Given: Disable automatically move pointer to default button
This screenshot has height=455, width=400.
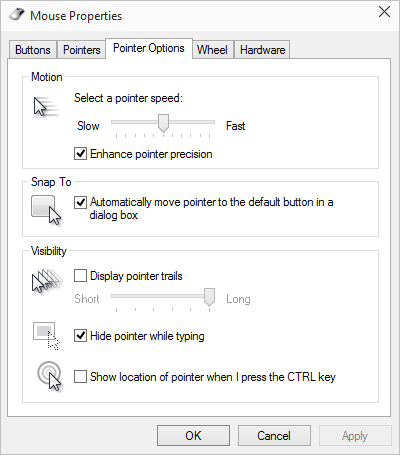Looking at the screenshot, I should point(80,202).
